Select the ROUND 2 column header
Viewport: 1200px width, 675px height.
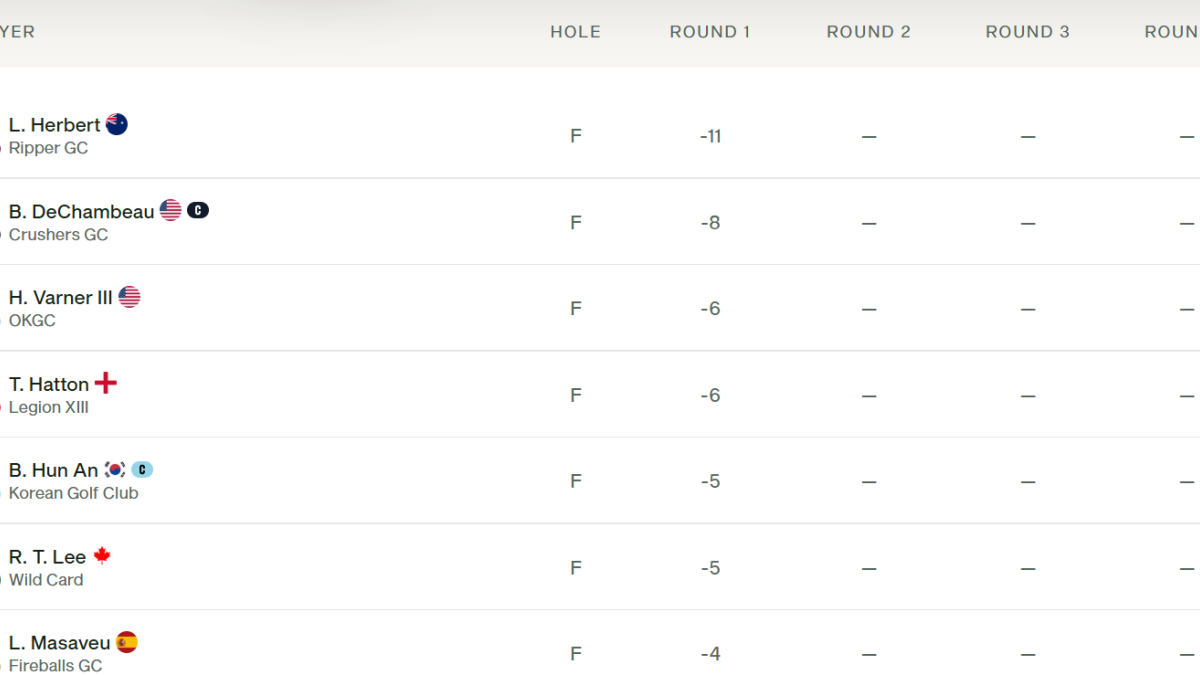(869, 32)
